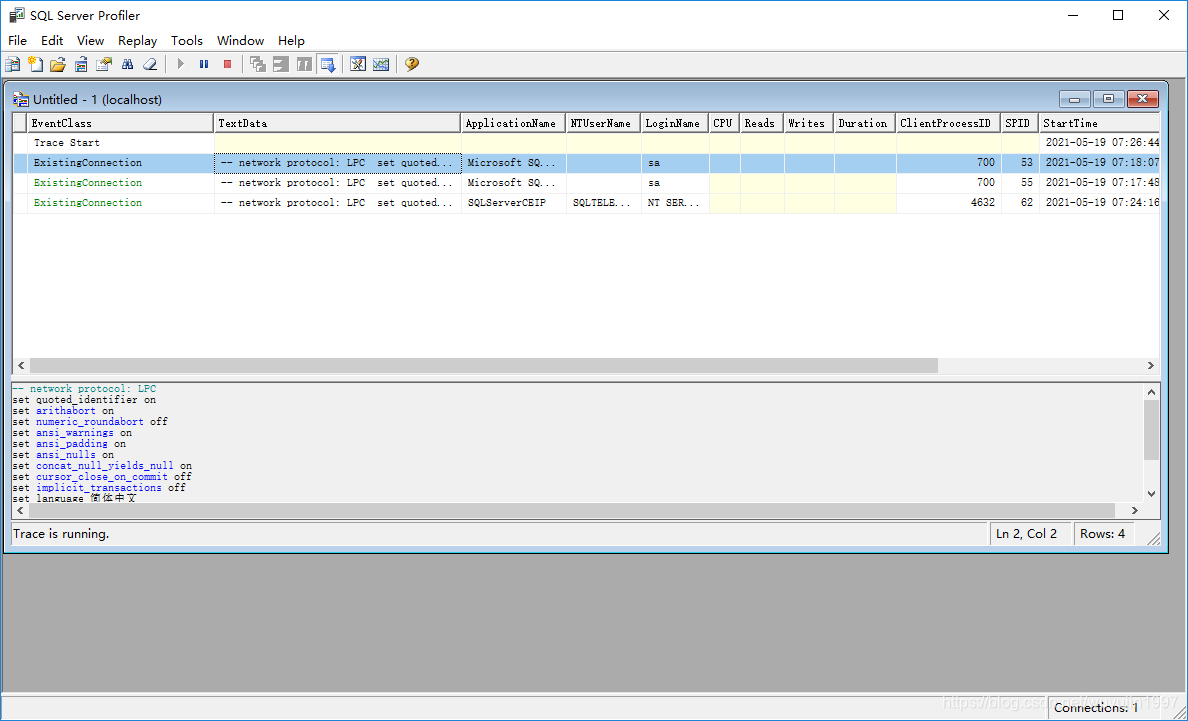Screen dimensions: 1188x721
Task: Open the View menu
Action: (x=90, y=41)
